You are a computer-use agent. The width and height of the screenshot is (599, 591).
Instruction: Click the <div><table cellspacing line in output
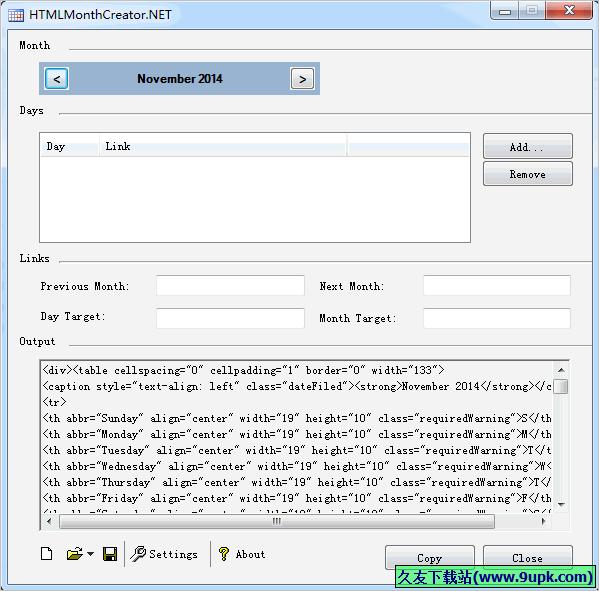244,370
